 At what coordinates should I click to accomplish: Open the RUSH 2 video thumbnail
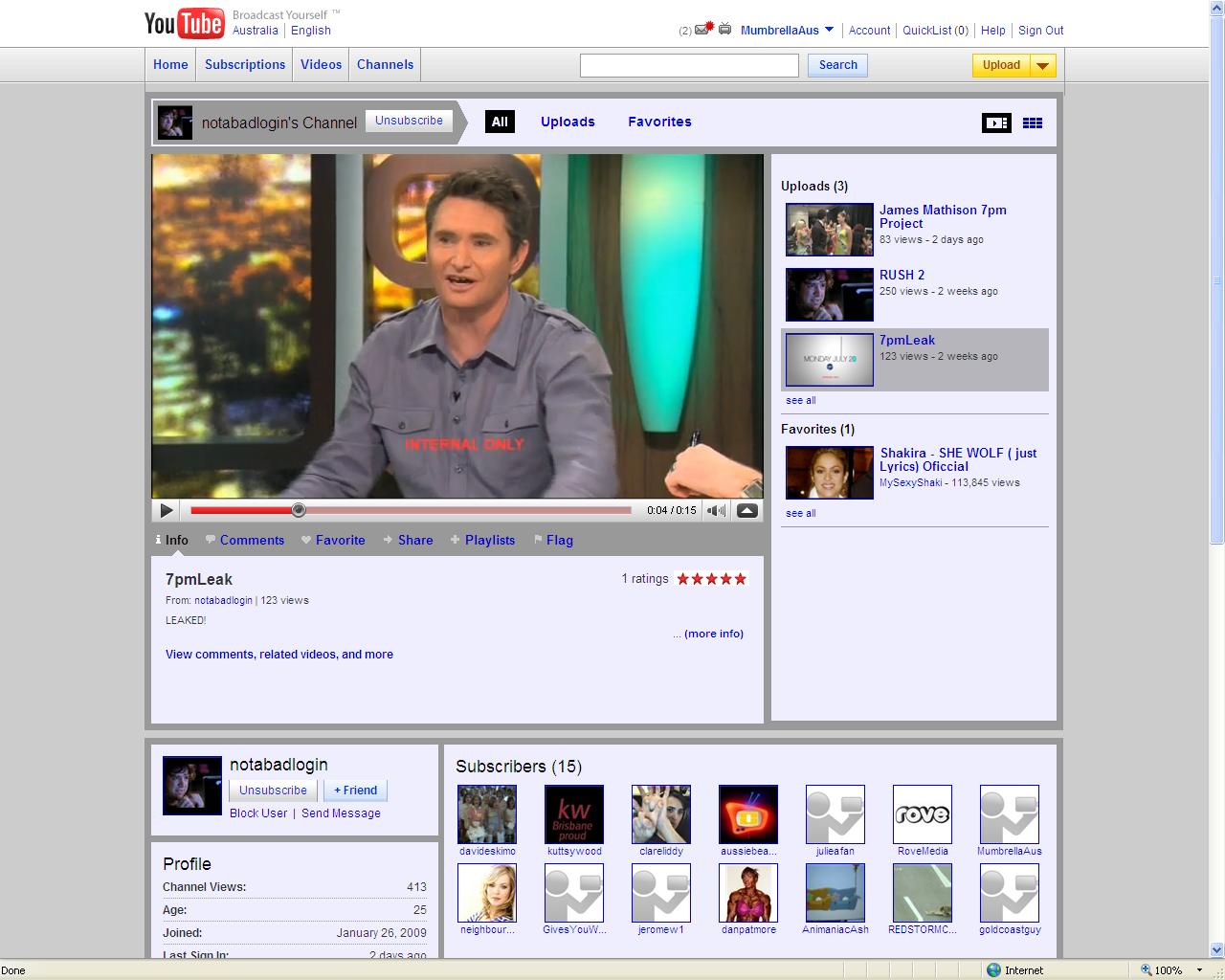coord(830,295)
